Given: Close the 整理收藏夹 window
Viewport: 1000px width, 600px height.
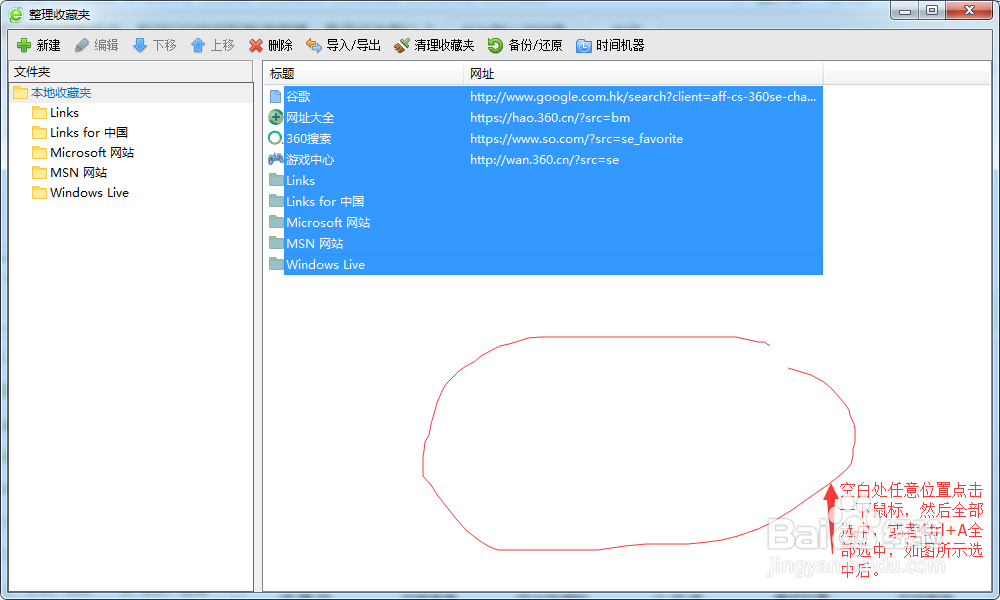Looking at the screenshot, I should [969, 10].
